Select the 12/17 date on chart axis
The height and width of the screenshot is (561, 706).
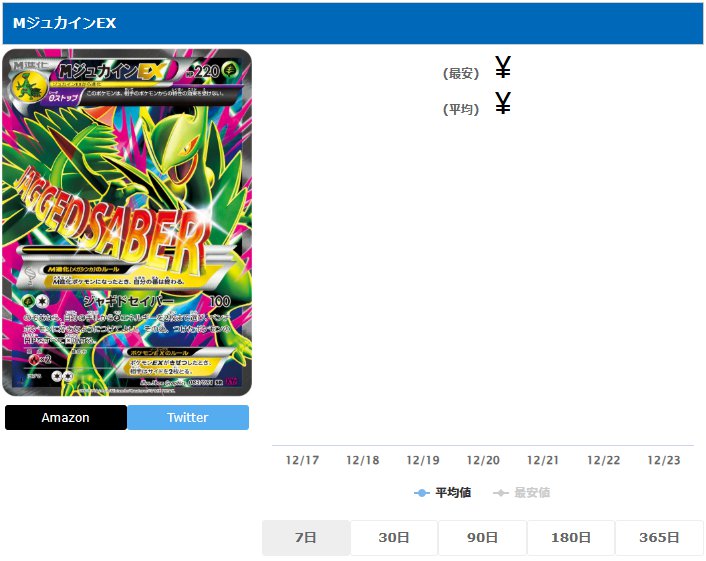[302, 460]
